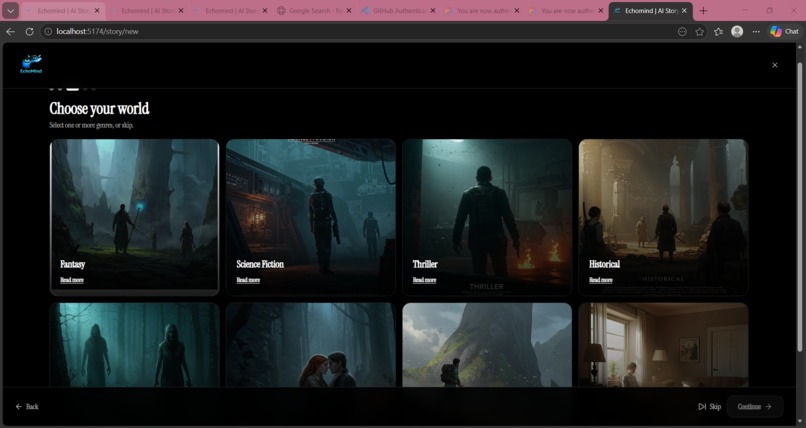Switch to the GitHub Authentication tab

398,10
